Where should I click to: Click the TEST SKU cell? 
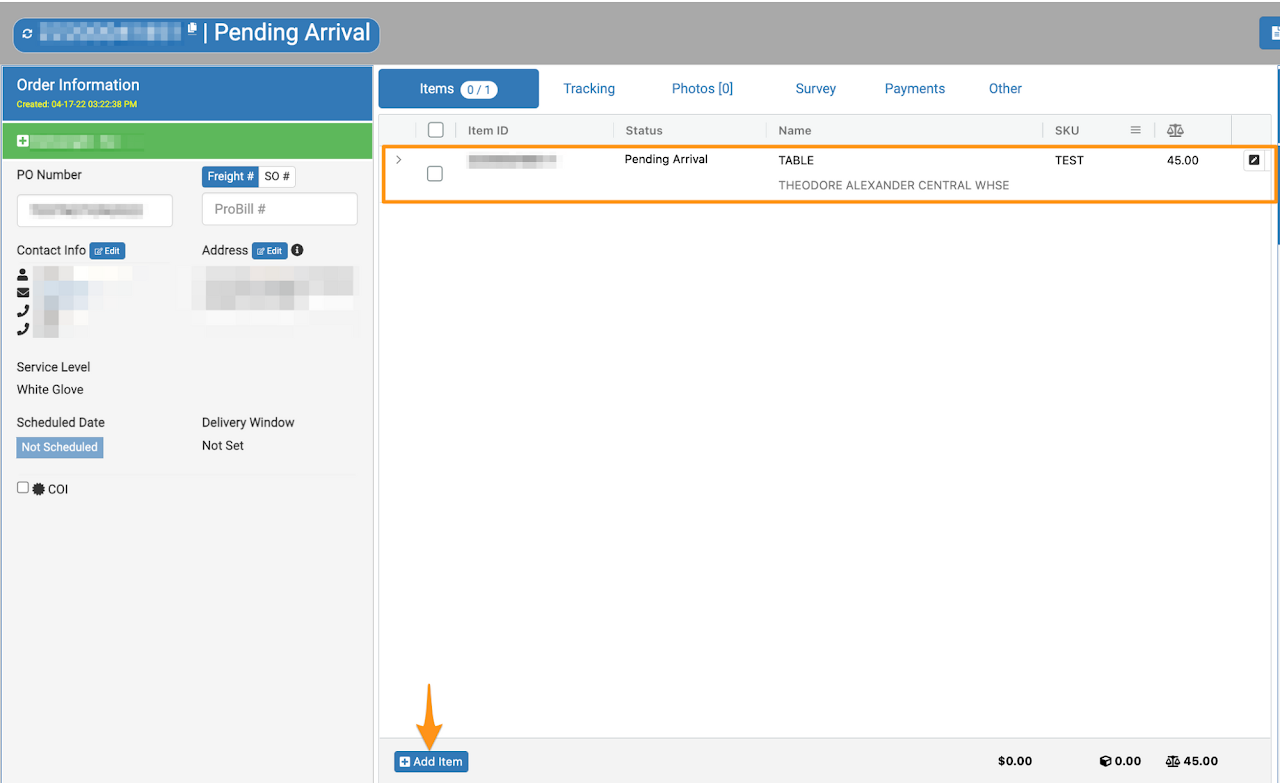pyautogui.click(x=1069, y=160)
